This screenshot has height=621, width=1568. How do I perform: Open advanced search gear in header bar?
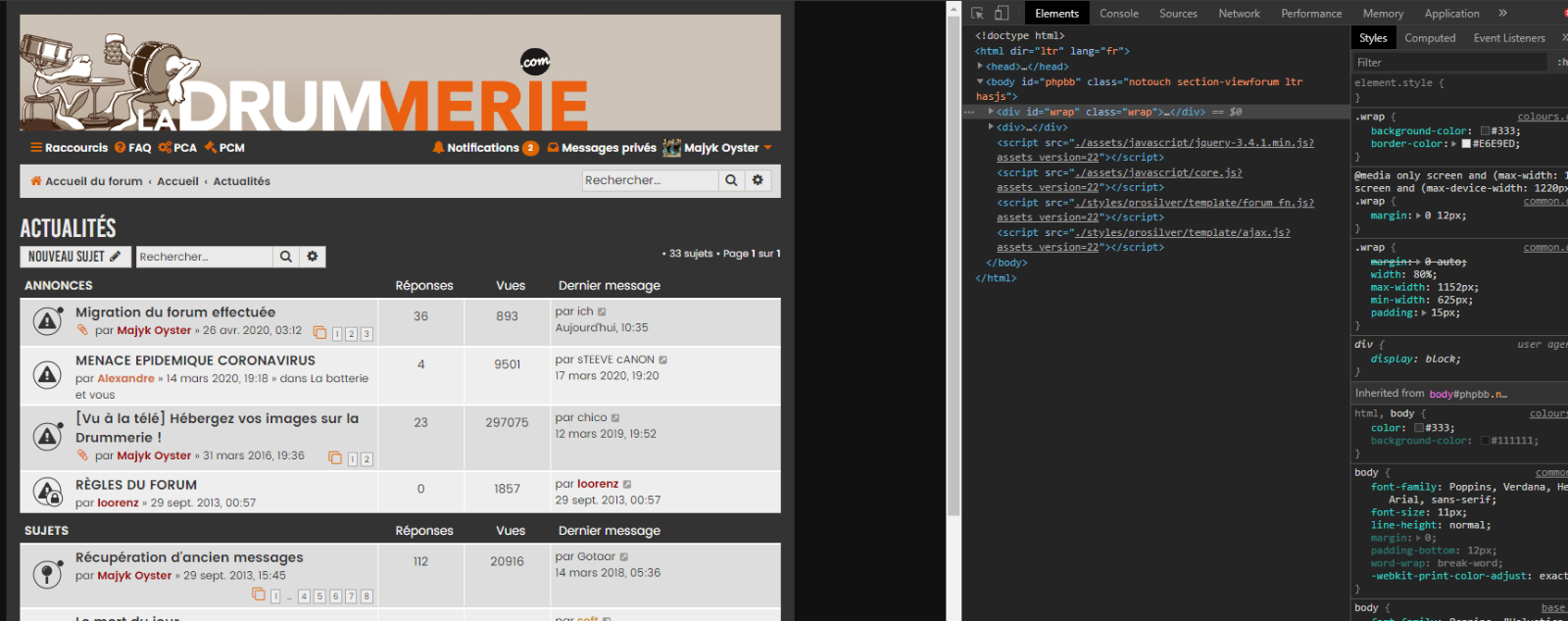pos(758,180)
